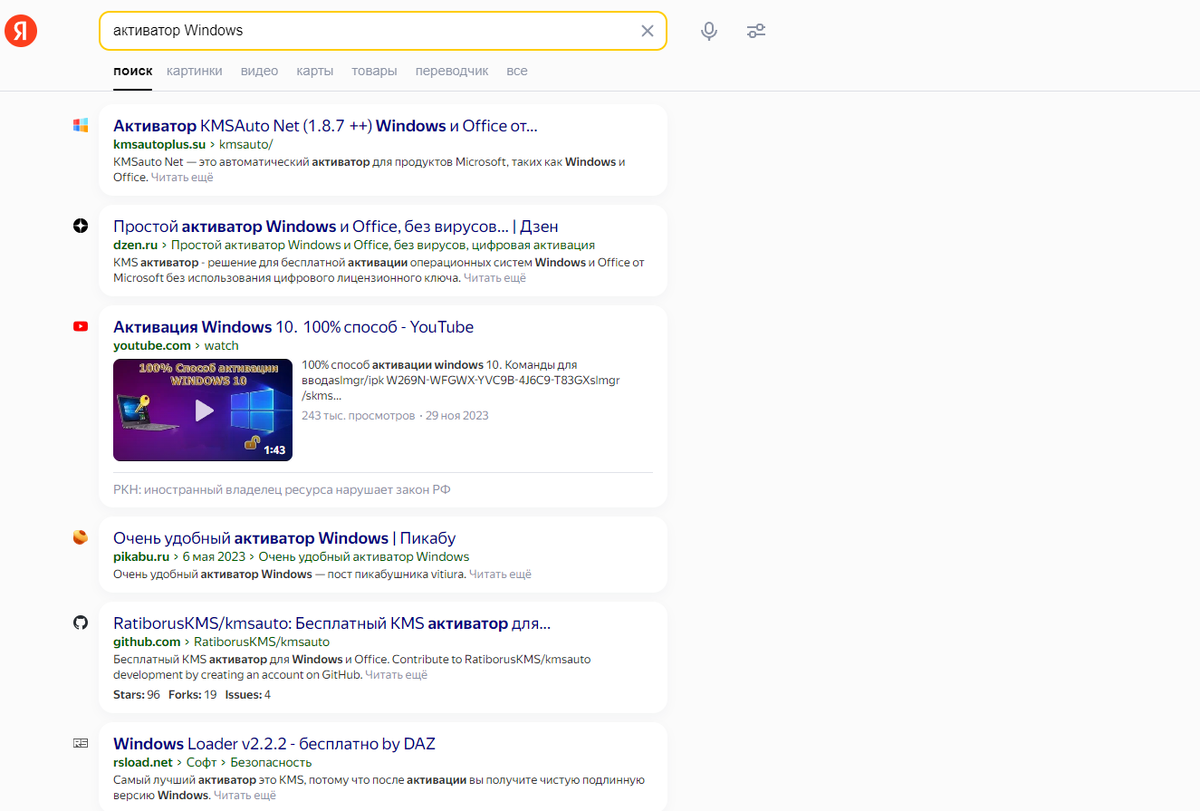The width and height of the screenshot is (1200, 811).
Task: Click the GitHub favicon beside the kmsauto result
Action: [81, 623]
